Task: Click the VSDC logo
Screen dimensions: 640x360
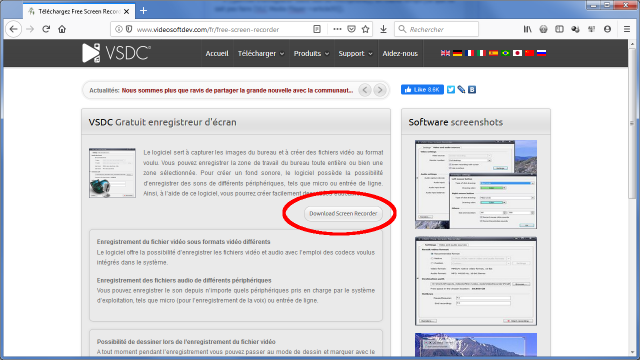Action: click(x=116, y=53)
